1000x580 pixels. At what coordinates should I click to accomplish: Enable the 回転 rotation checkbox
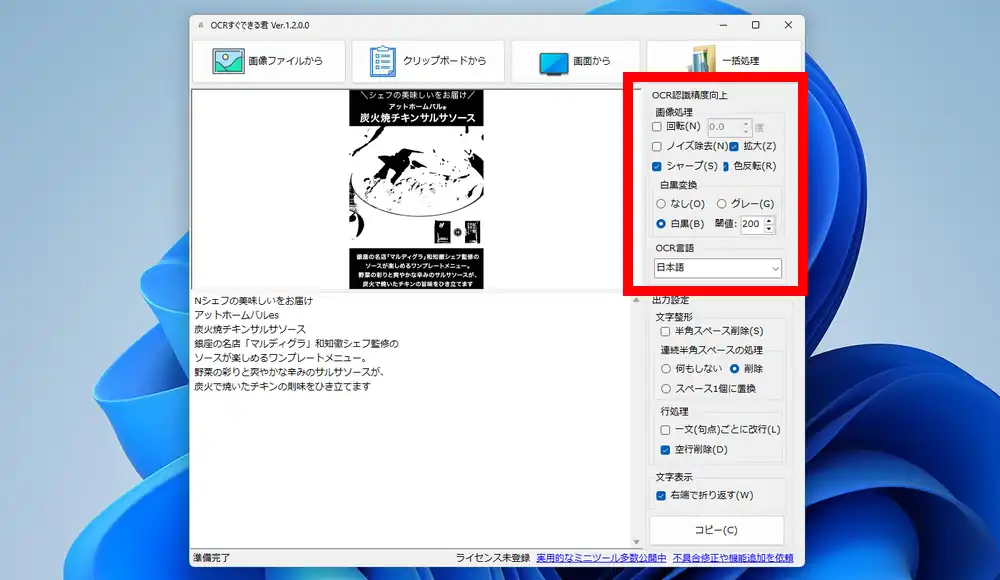tap(656, 126)
